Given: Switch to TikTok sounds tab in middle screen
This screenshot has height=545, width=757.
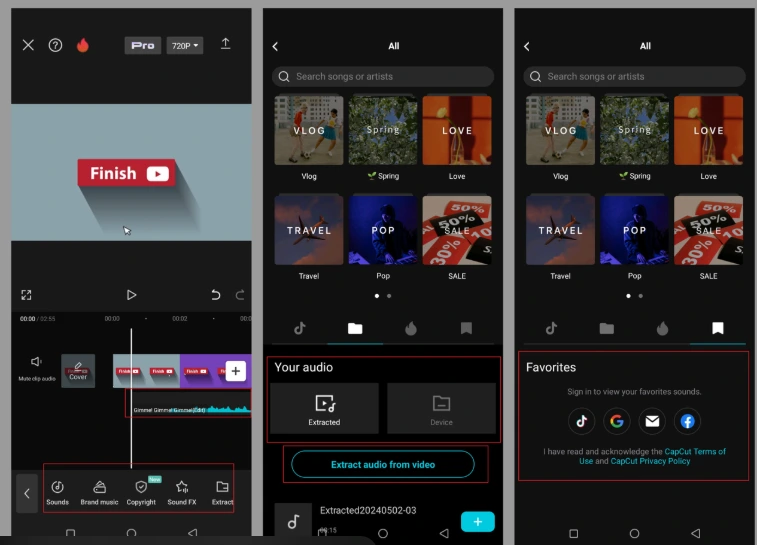Looking at the screenshot, I should point(300,329).
